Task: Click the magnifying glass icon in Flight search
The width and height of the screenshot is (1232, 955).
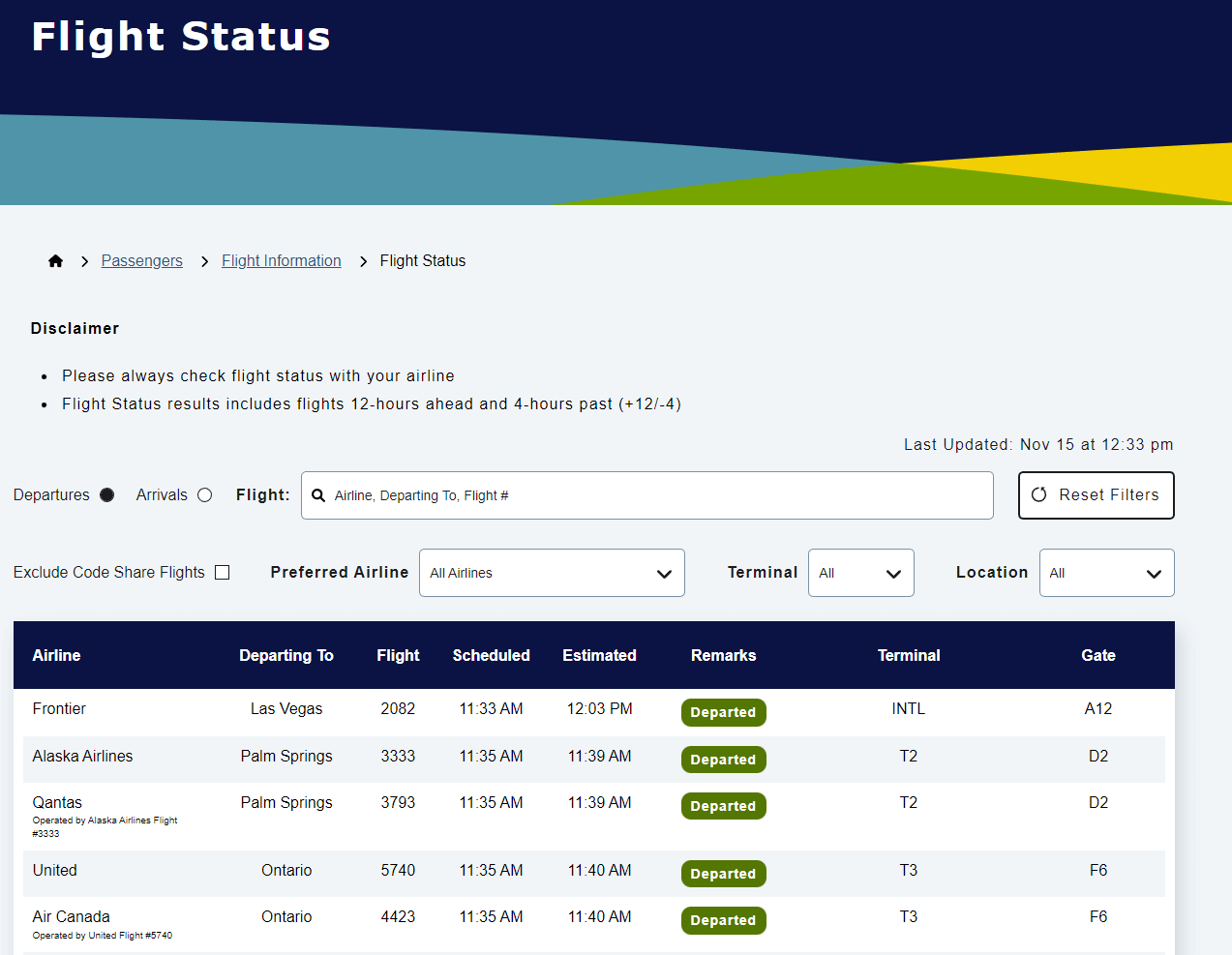Action: click(x=318, y=494)
